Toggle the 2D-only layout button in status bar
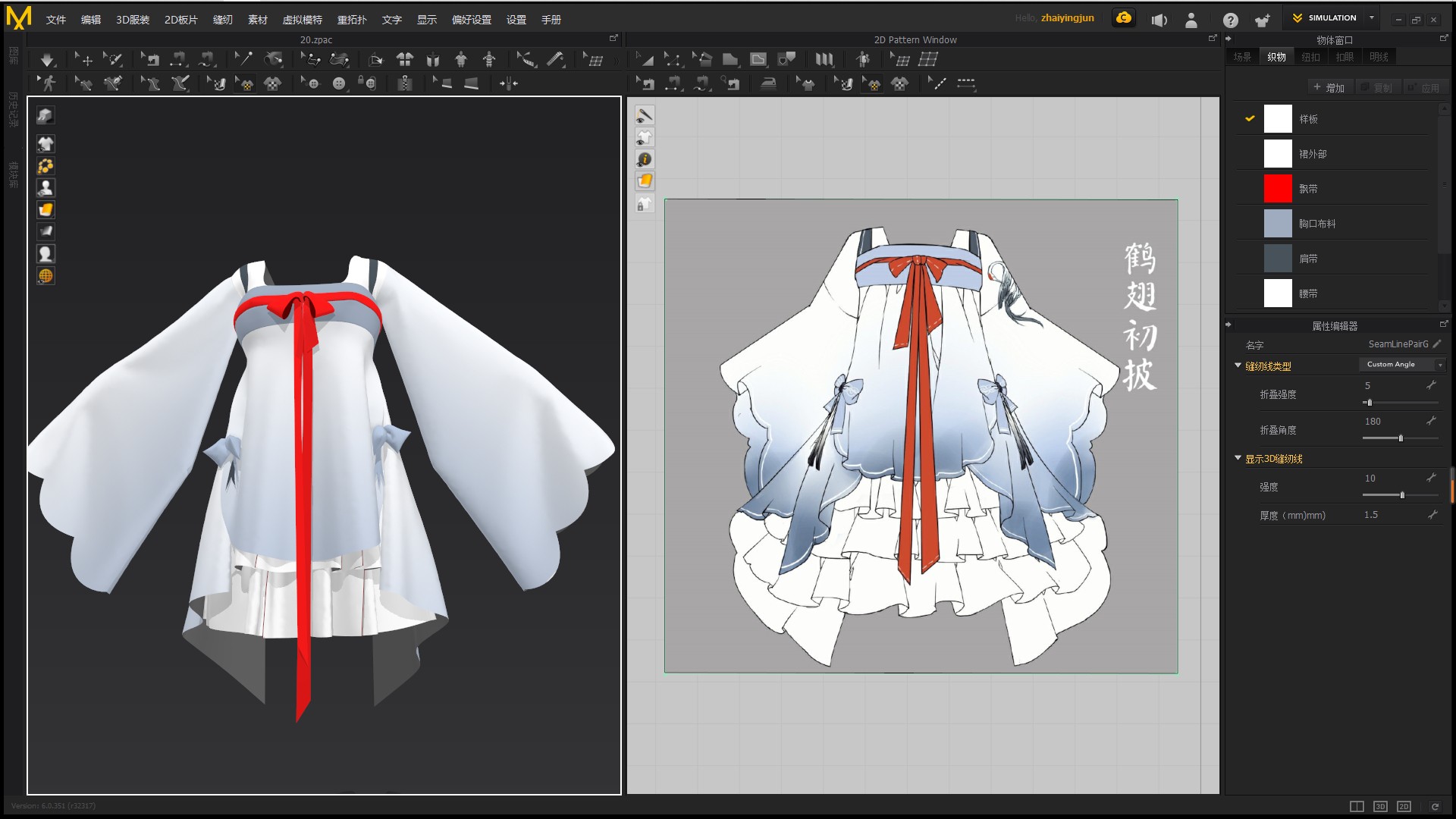Screen dimensions: 1456x819 tap(1404, 806)
